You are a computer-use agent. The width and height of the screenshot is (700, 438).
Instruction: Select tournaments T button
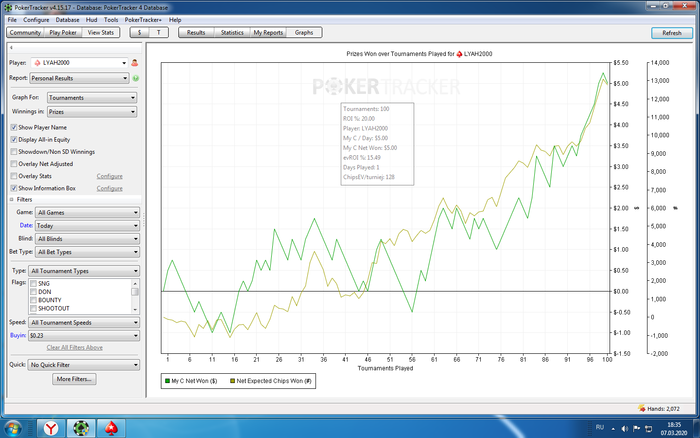point(158,33)
